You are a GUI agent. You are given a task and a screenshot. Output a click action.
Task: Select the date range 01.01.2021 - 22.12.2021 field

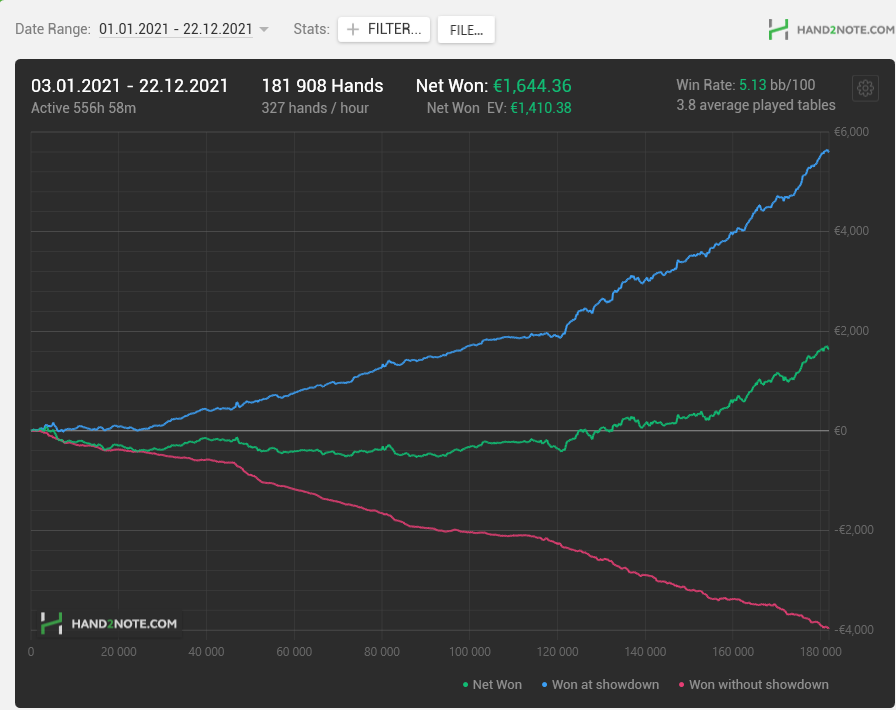(x=175, y=29)
